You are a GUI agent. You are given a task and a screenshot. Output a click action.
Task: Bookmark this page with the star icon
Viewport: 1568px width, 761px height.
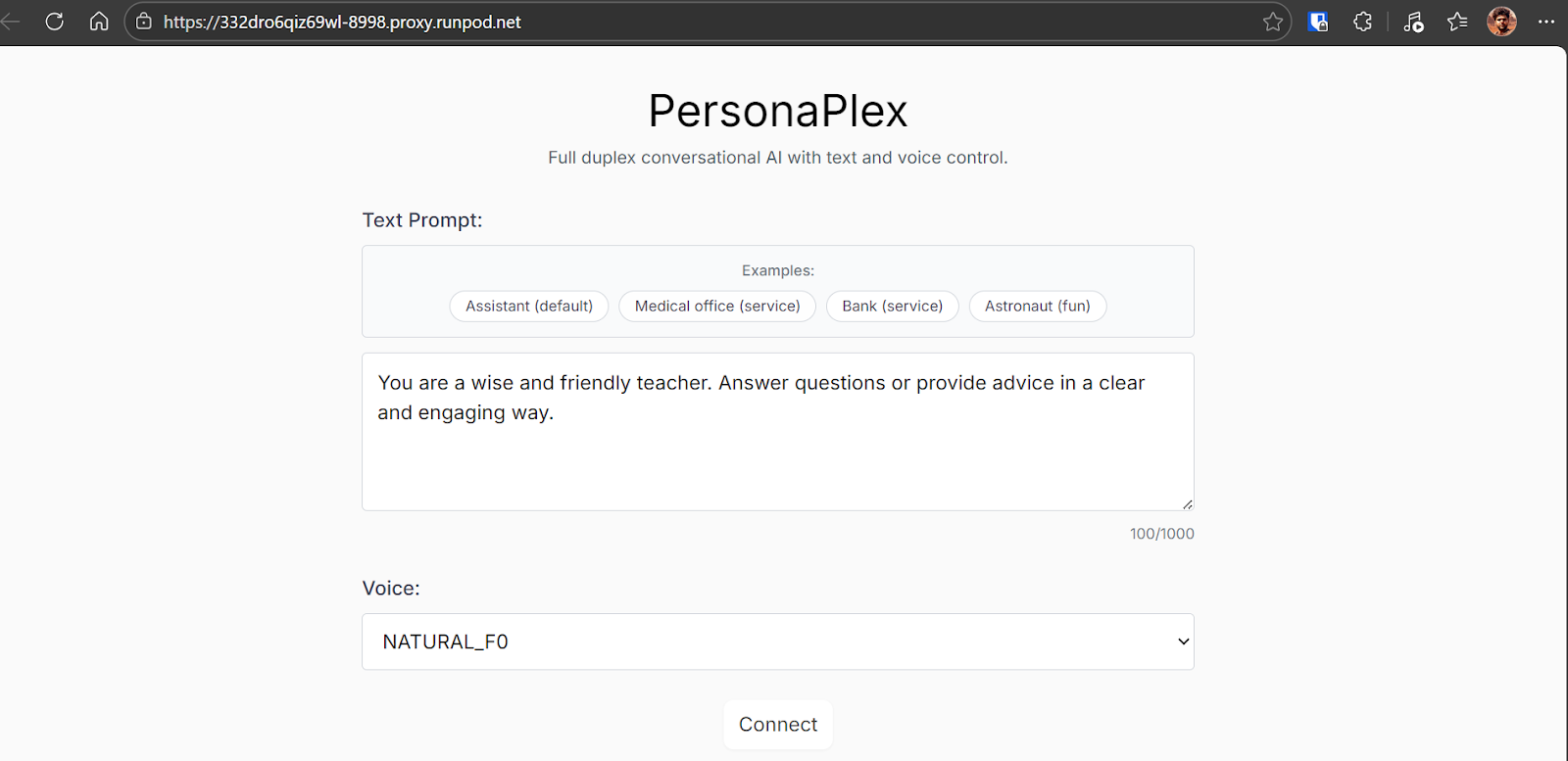(1271, 22)
